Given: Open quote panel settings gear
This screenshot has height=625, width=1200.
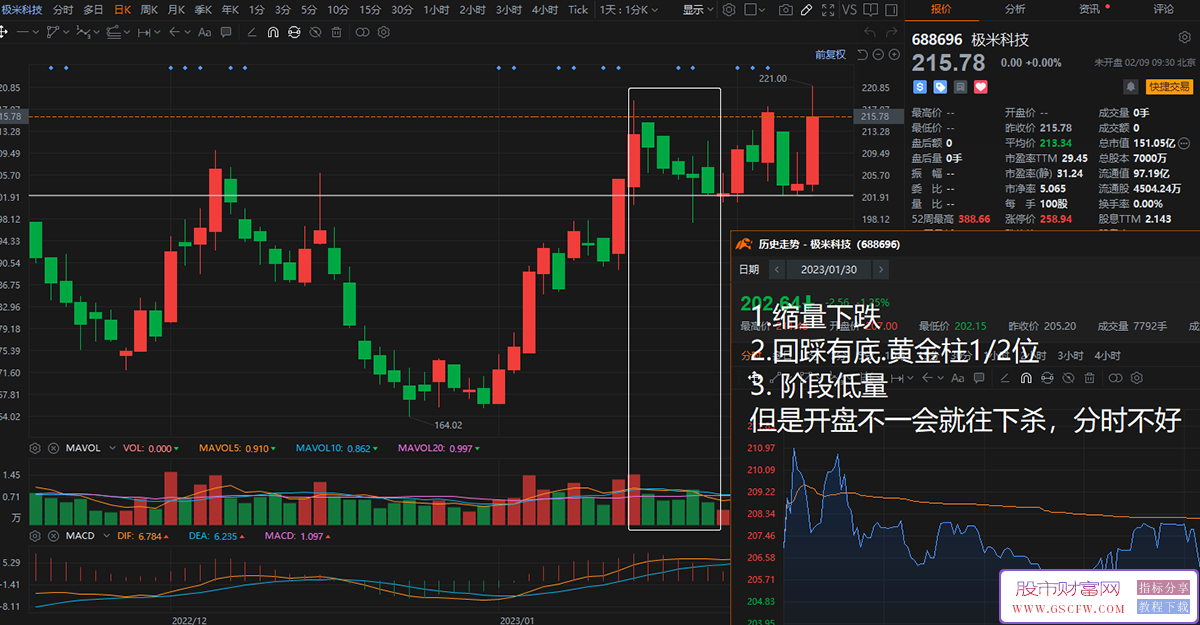Looking at the screenshot, I should click(x=1185, y=37).
